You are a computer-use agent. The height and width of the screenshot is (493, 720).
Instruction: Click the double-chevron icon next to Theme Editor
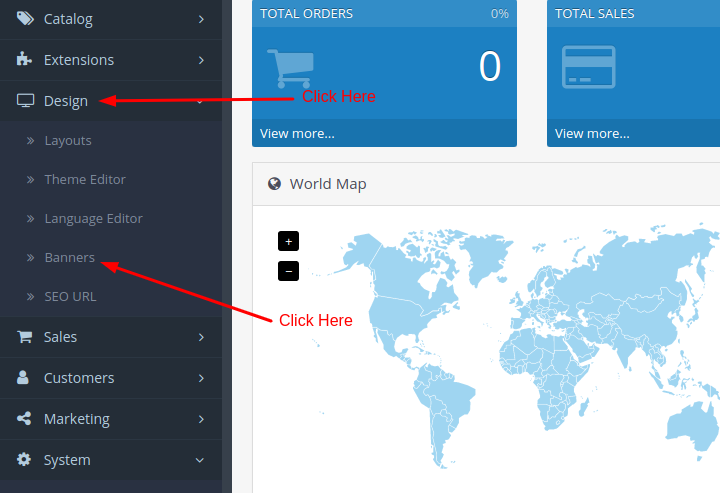pyautogui.click(x=30, y=179)
